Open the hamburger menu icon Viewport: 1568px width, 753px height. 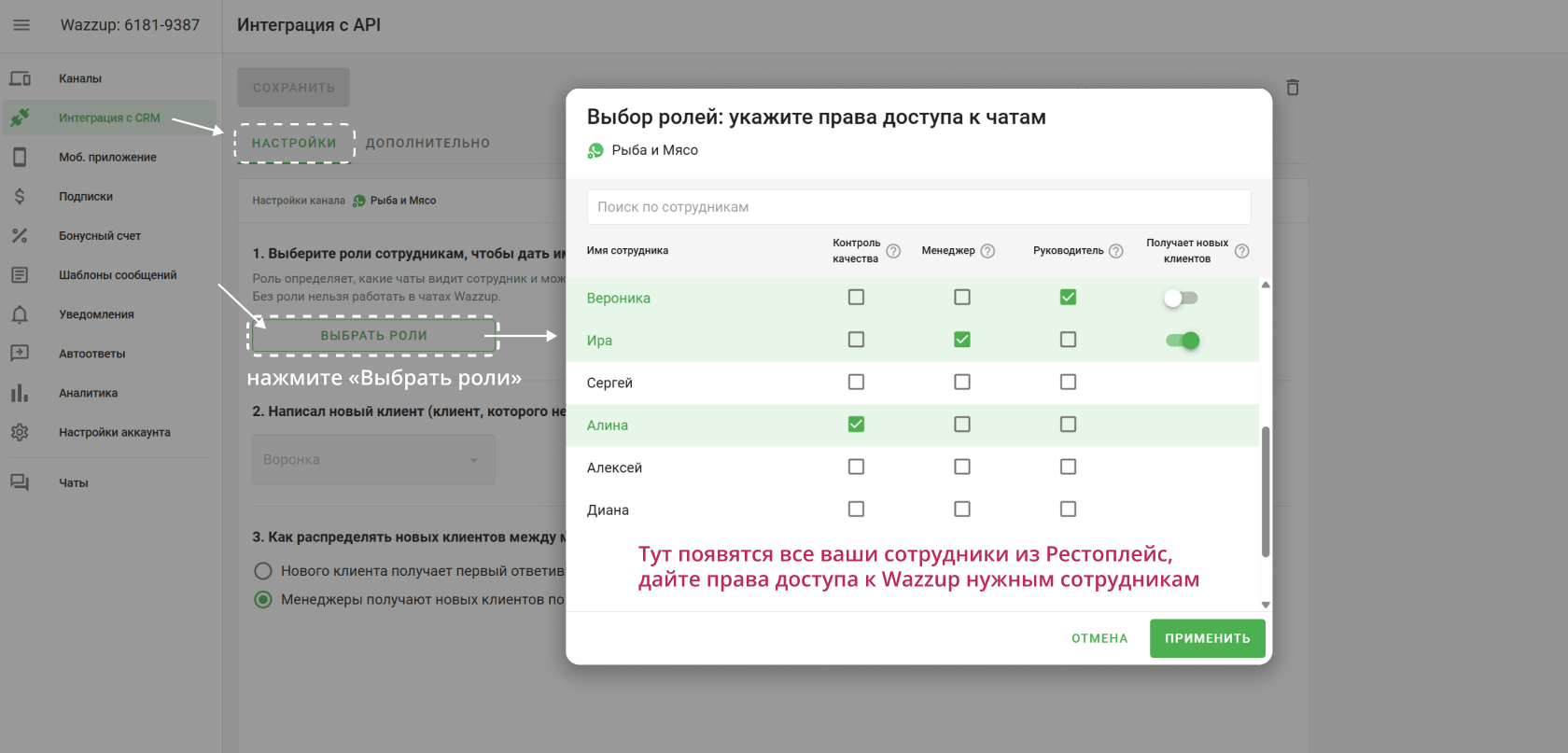point(21,25)
